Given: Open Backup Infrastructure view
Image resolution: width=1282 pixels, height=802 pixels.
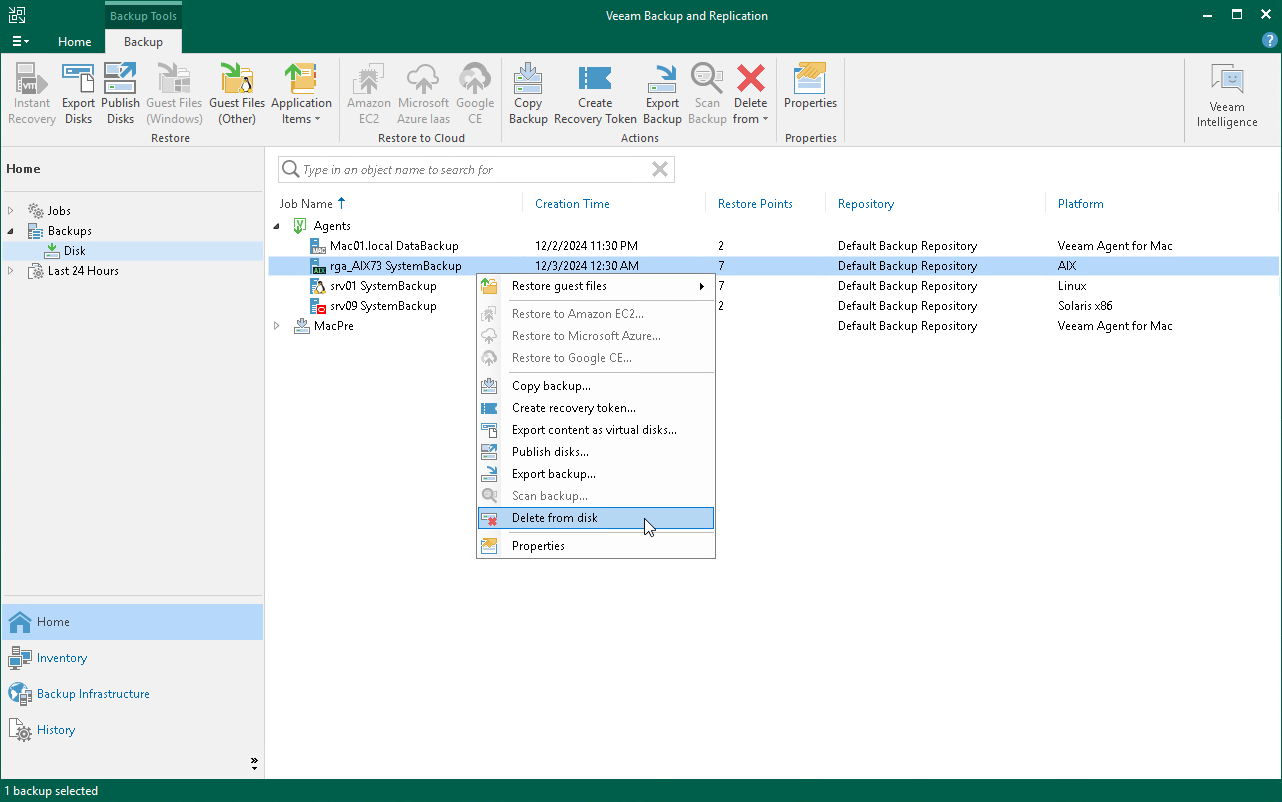Looking at the screenshot, I should point(132,694).
